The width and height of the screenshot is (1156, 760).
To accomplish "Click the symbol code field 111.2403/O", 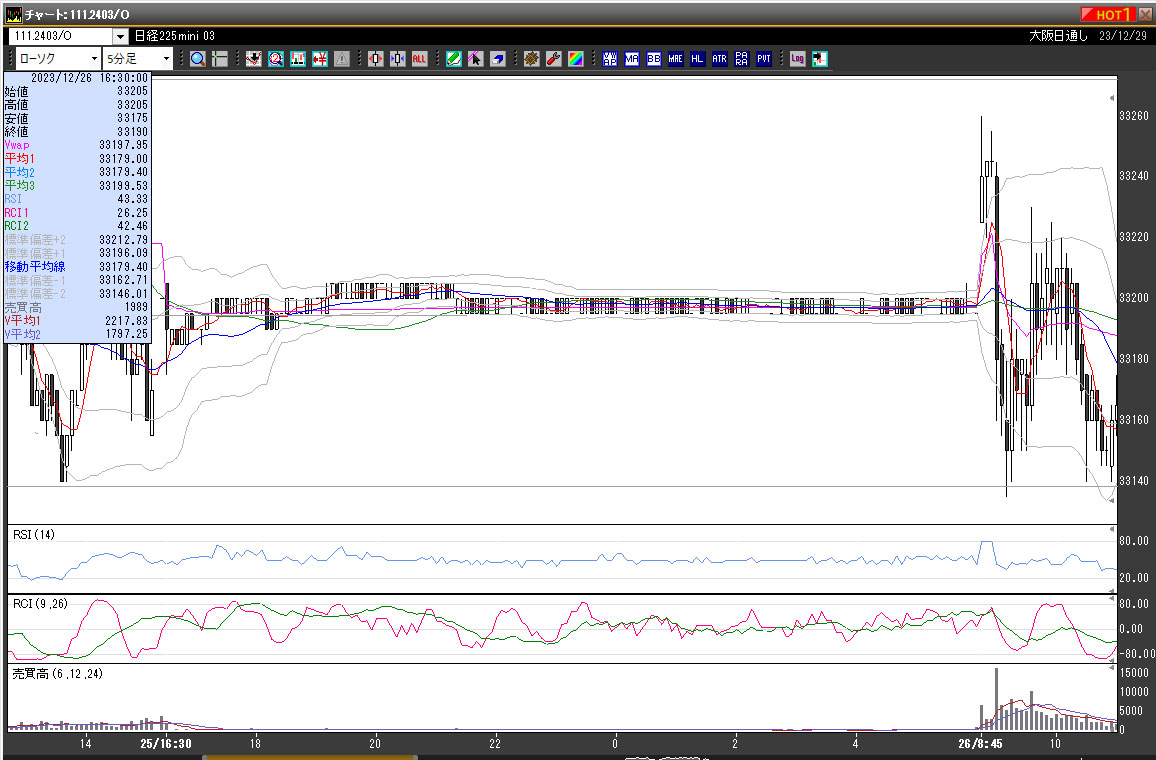I will pyautogui.click(x=60, y=36).
